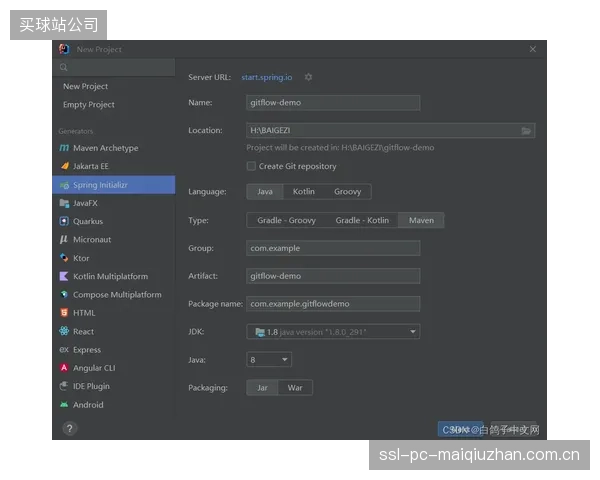The width and height of the screenshot is (600, 480).
Task: Select Java language option
Action: pos(265,191)
